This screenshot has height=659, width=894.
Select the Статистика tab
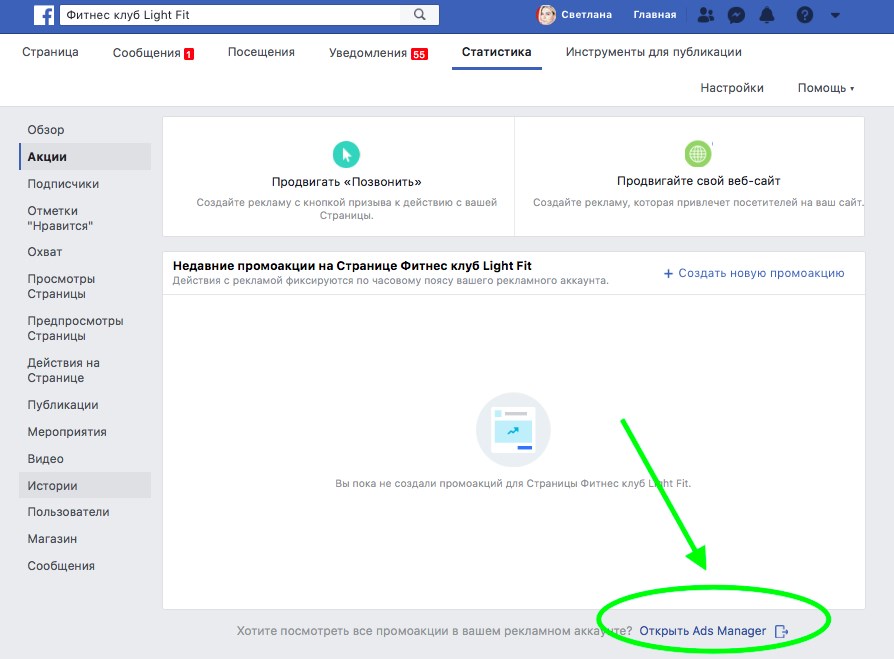coord(497,52)
